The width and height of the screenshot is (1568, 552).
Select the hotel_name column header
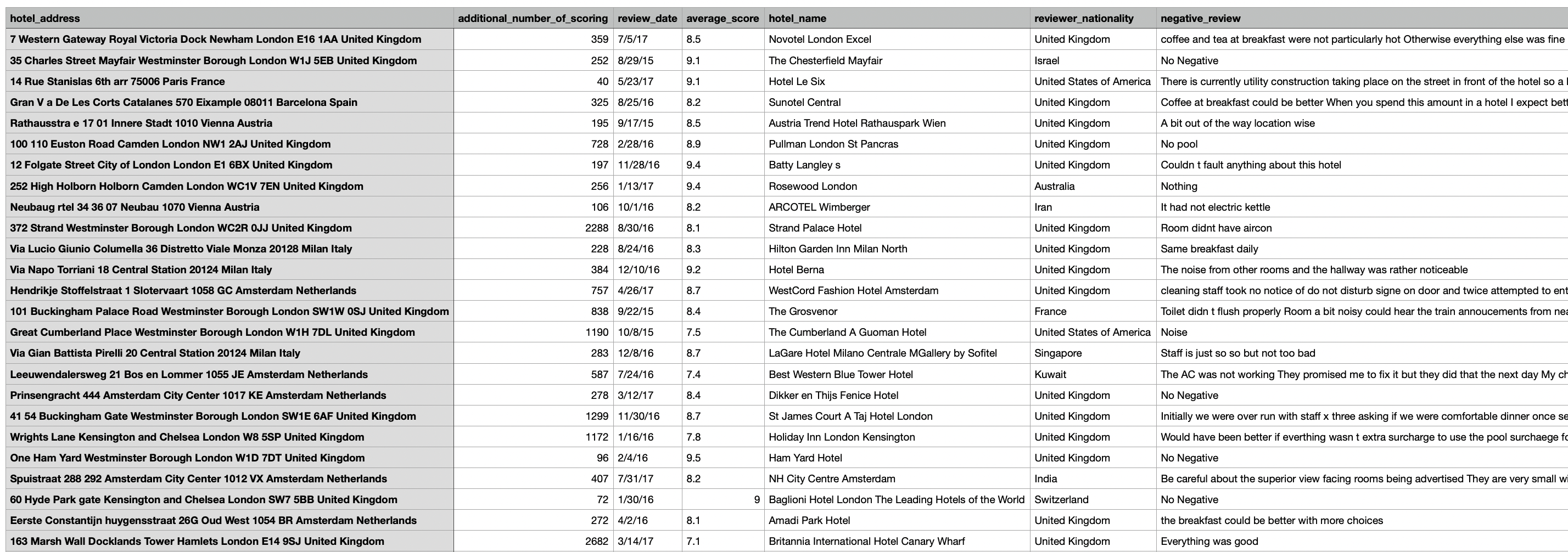pyautogui.click(x=897, y=18)
